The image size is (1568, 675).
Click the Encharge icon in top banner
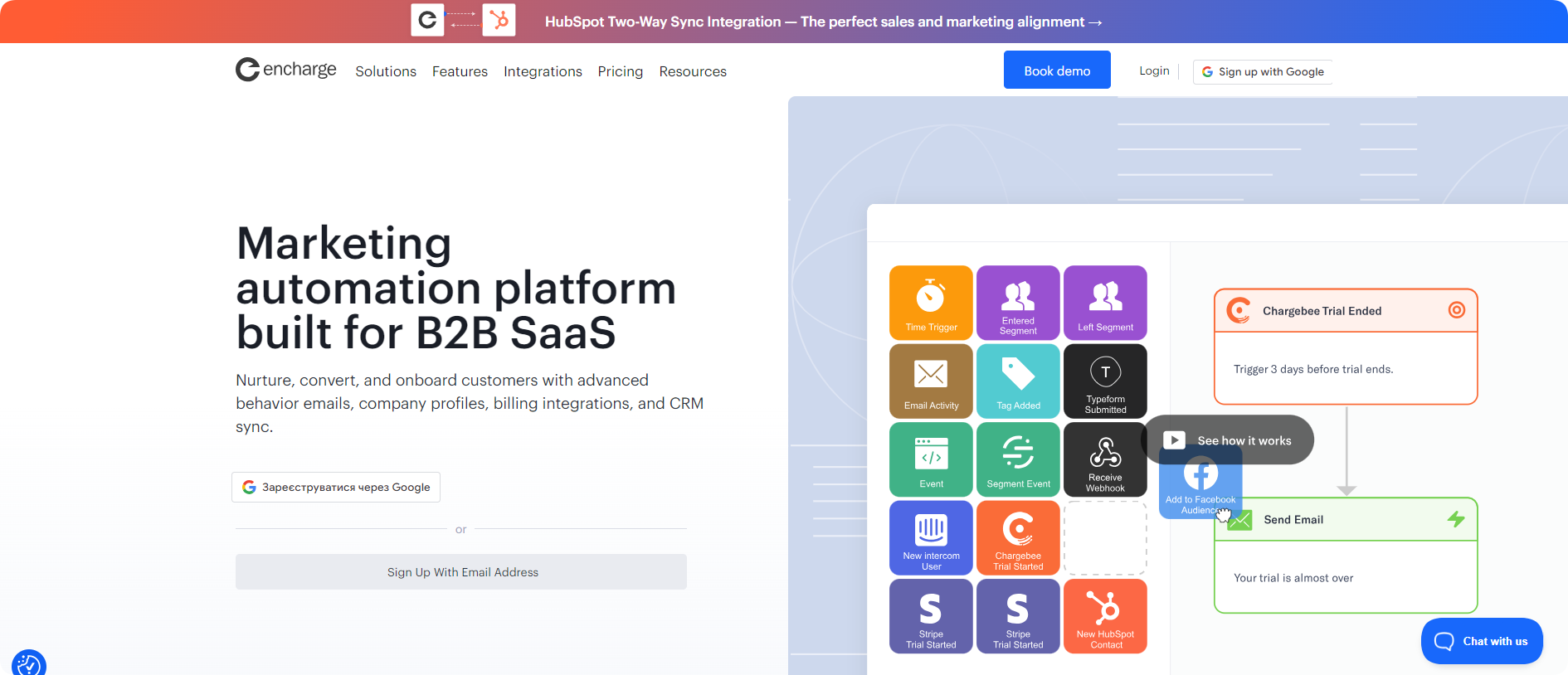[427, 20]
